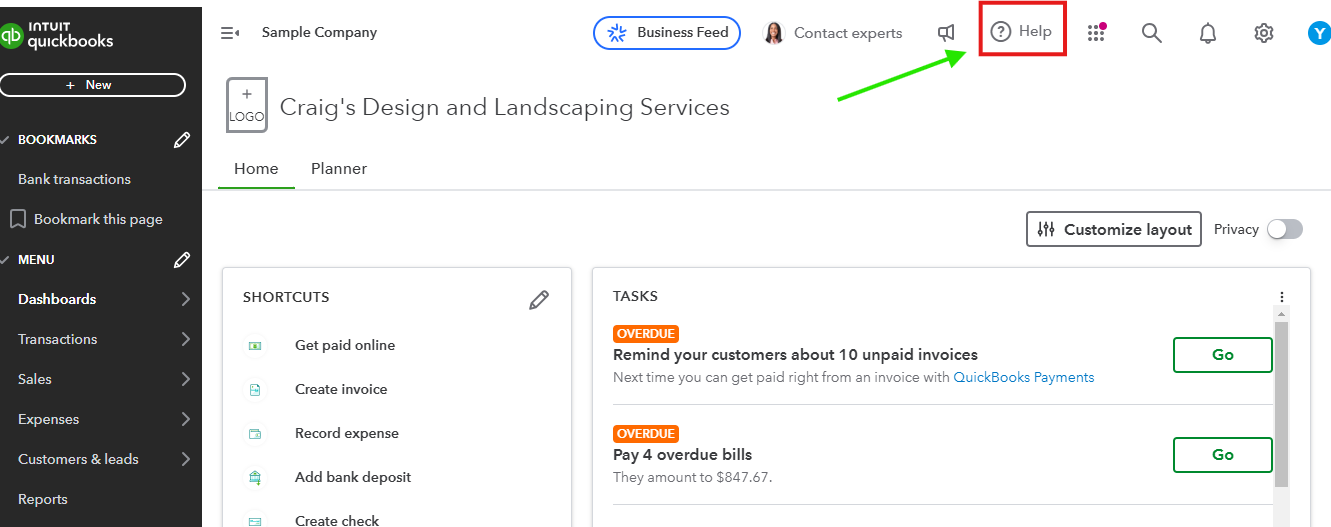The image size is (1331, 527).
Task: Expand the Transactions menu chevron
Action: (186, 339)
